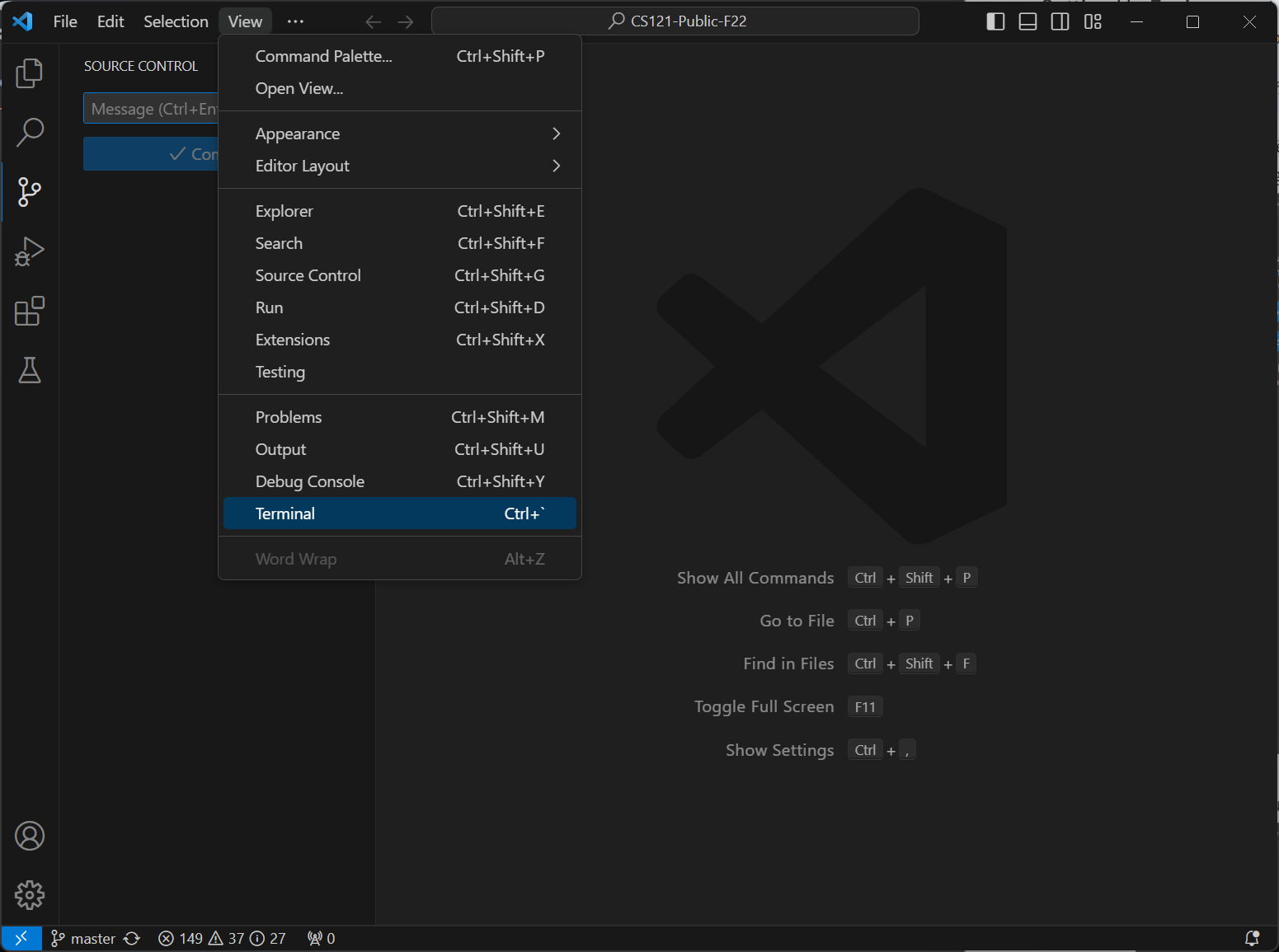The image size is (1279, 952).
Task: Toggle the bottom panel layout button
Action: 1027,21
